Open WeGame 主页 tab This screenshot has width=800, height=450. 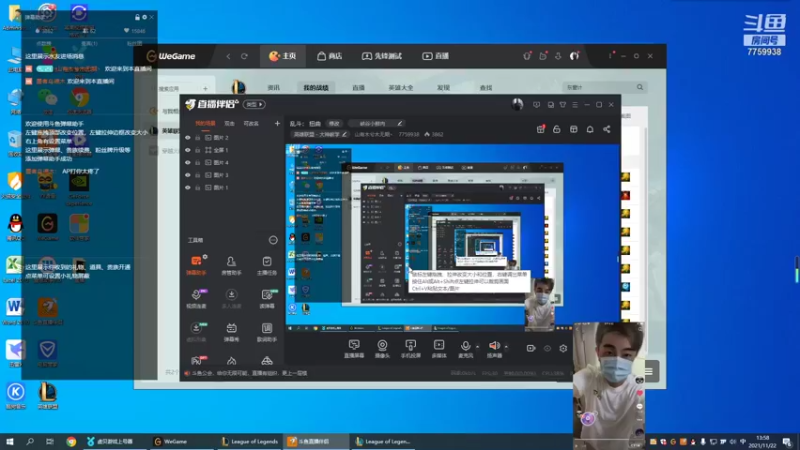pos(283,56)
